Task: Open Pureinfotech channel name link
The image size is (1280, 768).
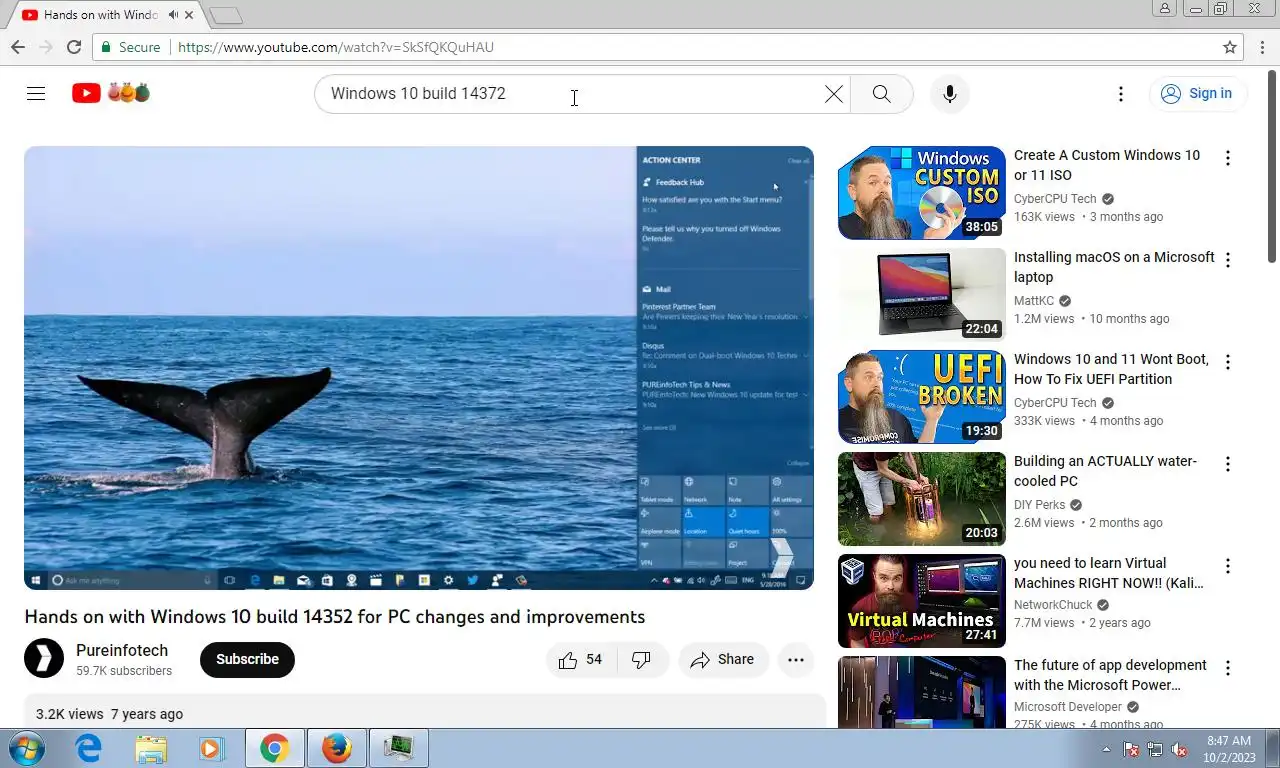Action: (x=122, y=650)
